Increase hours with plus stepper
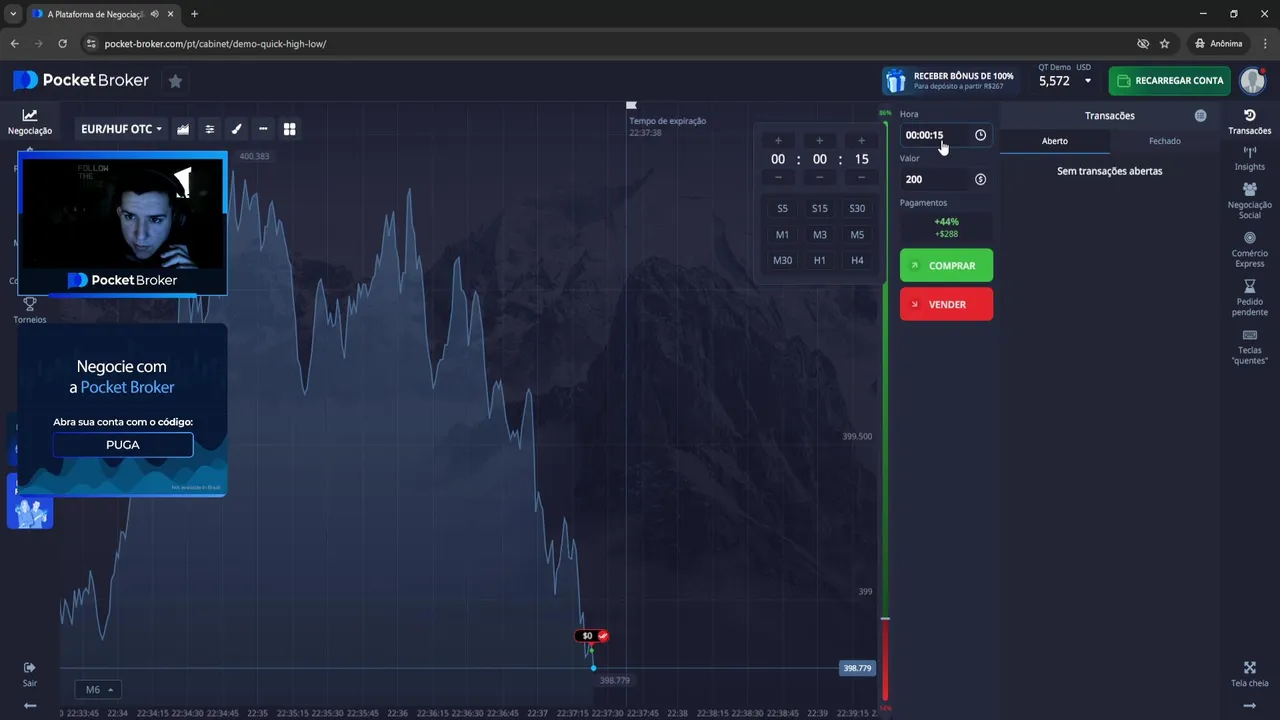 pos(778,140)
